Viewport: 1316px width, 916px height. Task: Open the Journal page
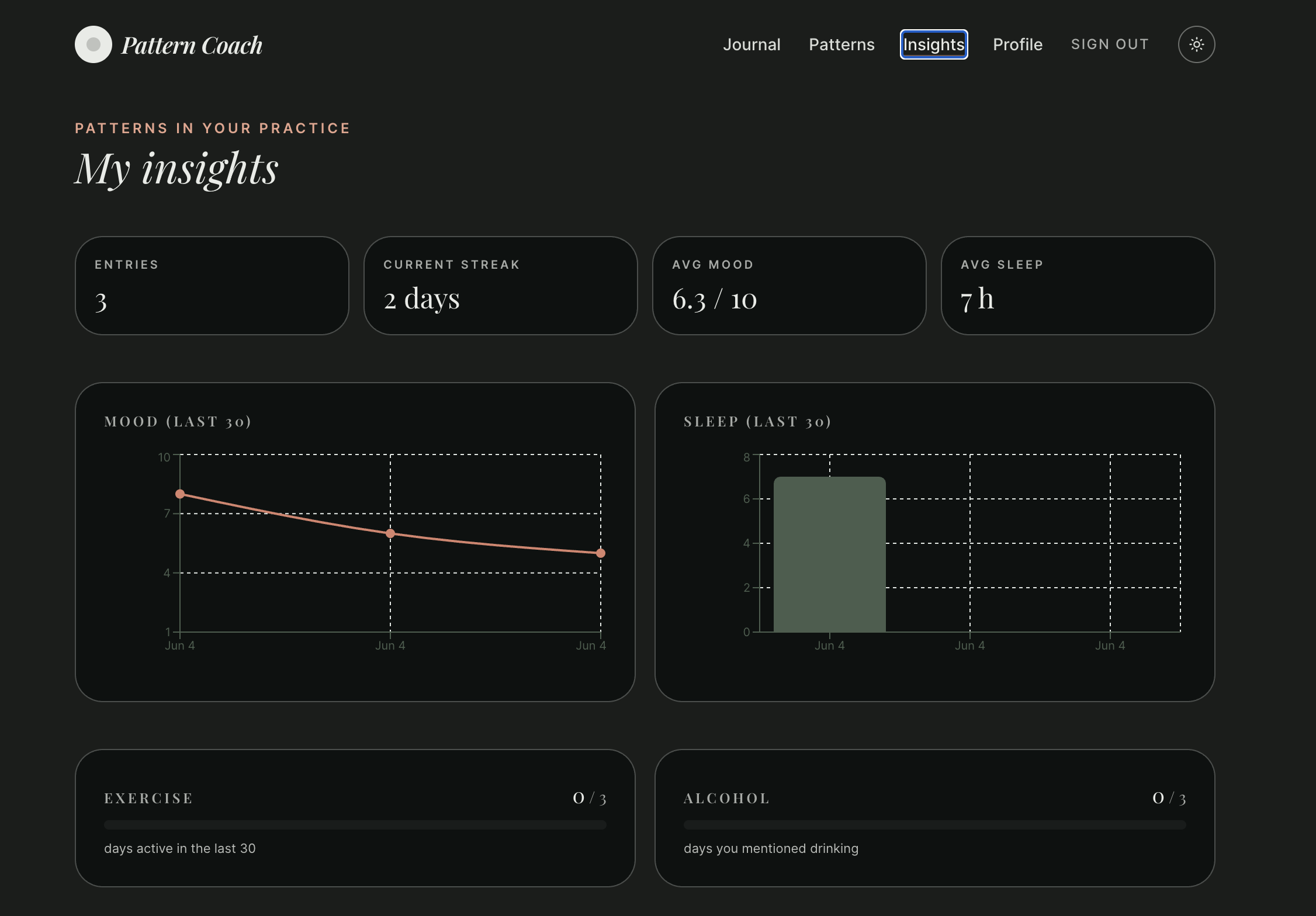[x=751, y=44]
